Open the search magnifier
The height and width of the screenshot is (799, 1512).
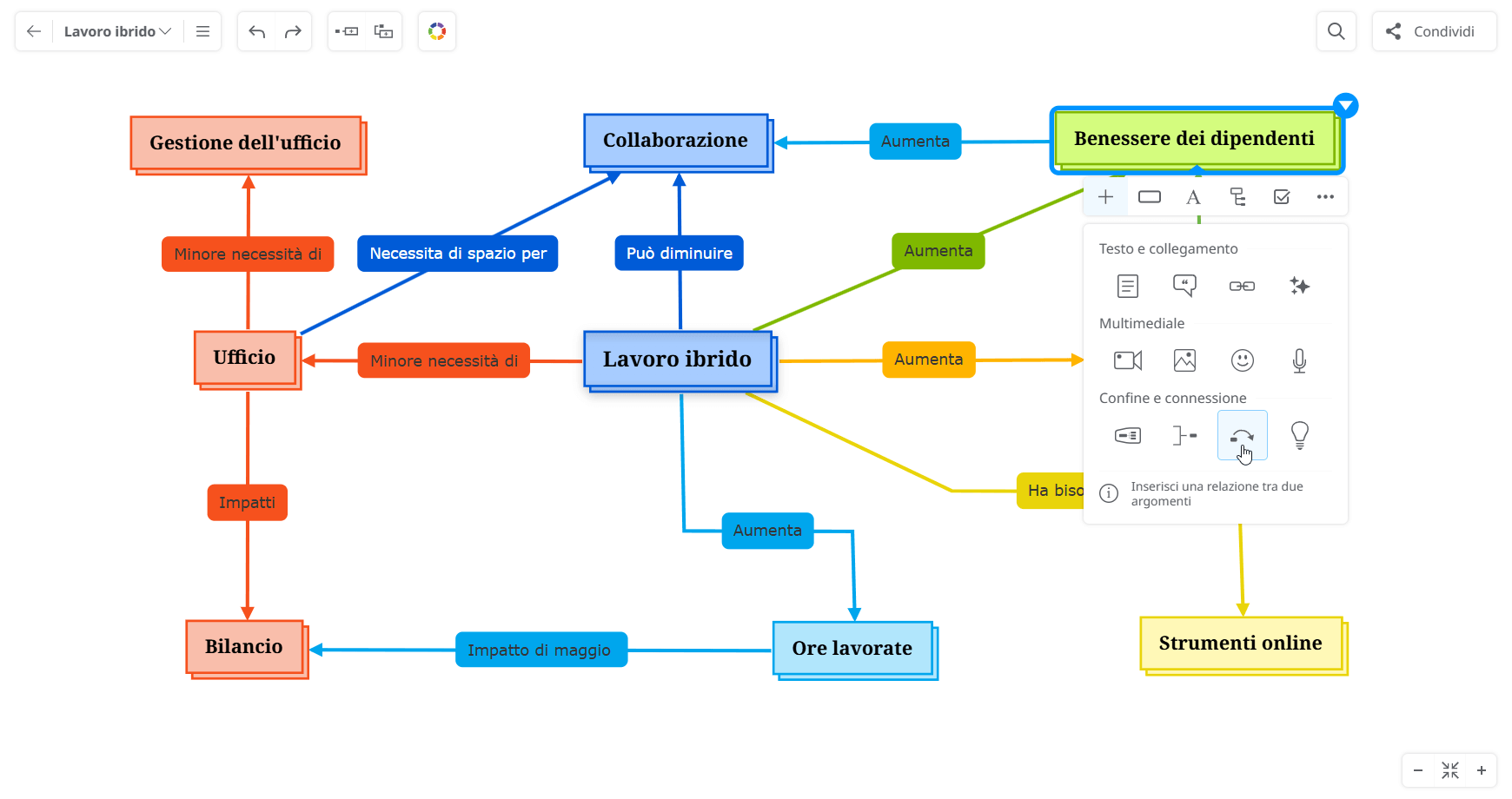coord(1336,31)
